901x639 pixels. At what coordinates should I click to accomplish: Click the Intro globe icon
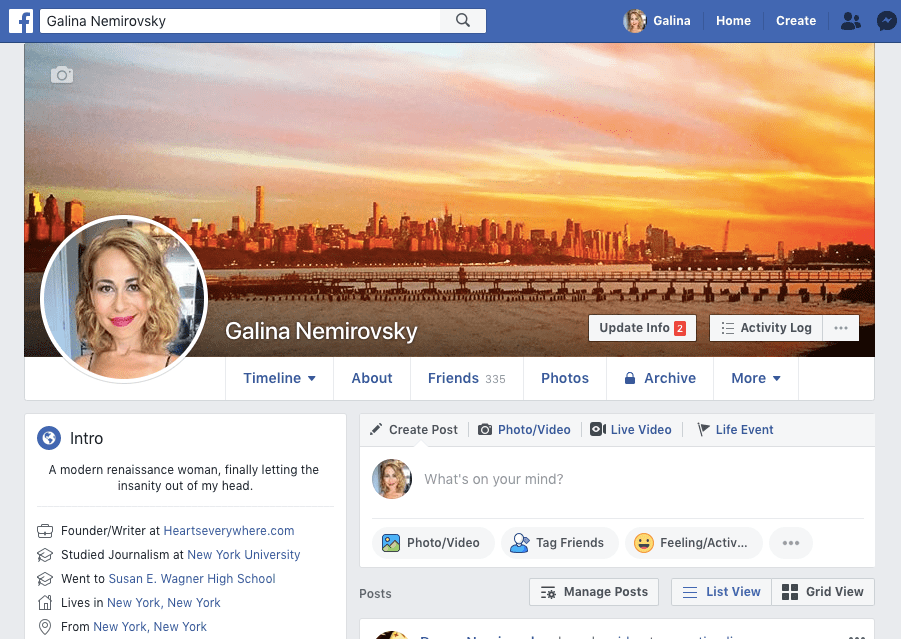click(49, 438)
